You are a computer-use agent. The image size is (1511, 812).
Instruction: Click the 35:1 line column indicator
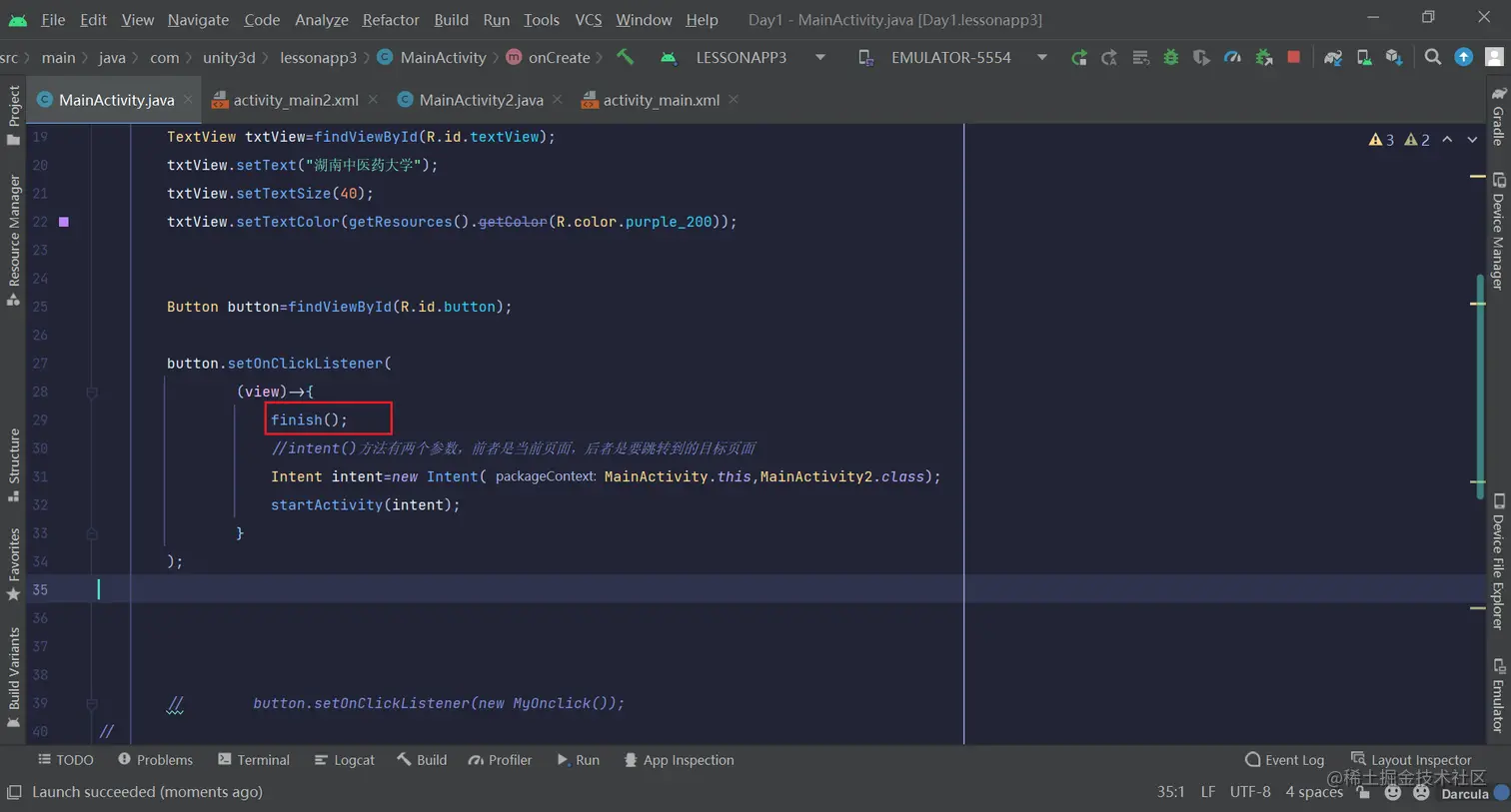[1170, 792]
